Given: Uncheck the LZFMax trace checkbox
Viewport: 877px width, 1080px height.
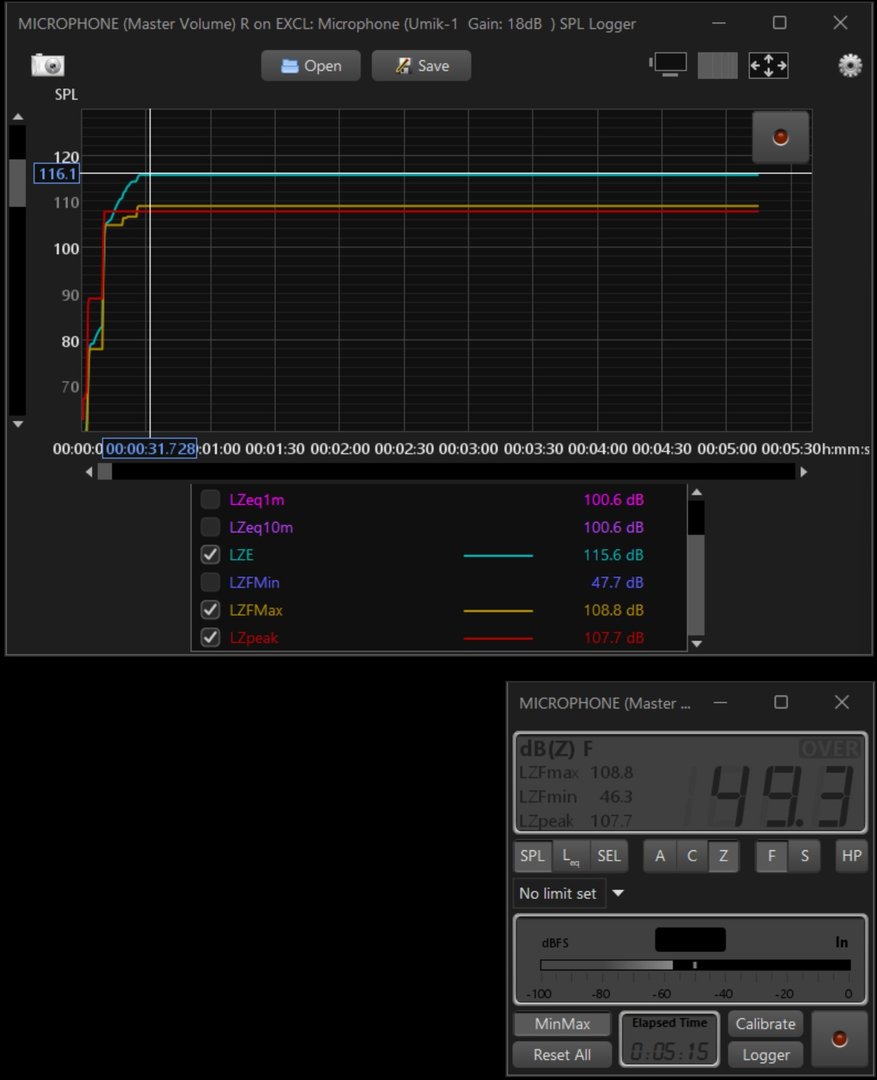Looking at the screenshot, I should [x=210, y=610].
